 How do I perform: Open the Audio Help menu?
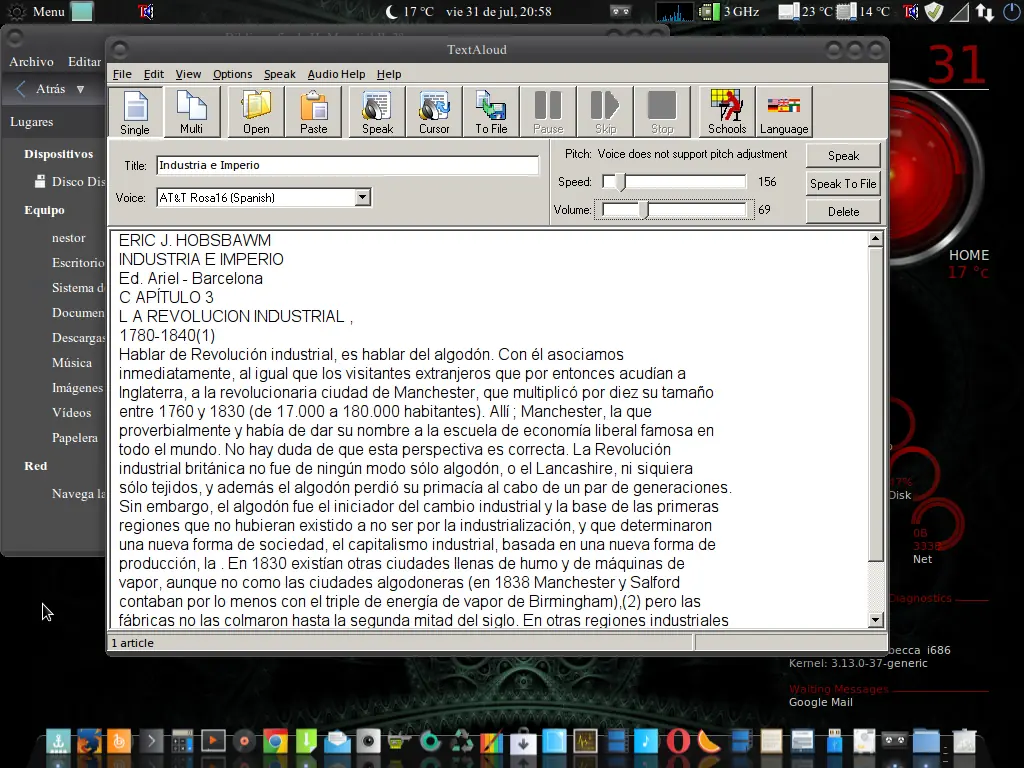(336, 74)
